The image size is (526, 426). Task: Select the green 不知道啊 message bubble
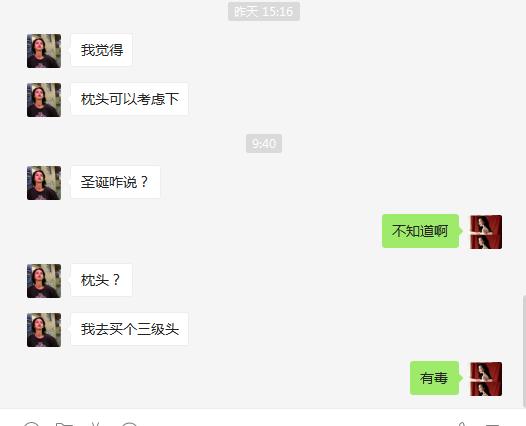click(x=420, y=231)
